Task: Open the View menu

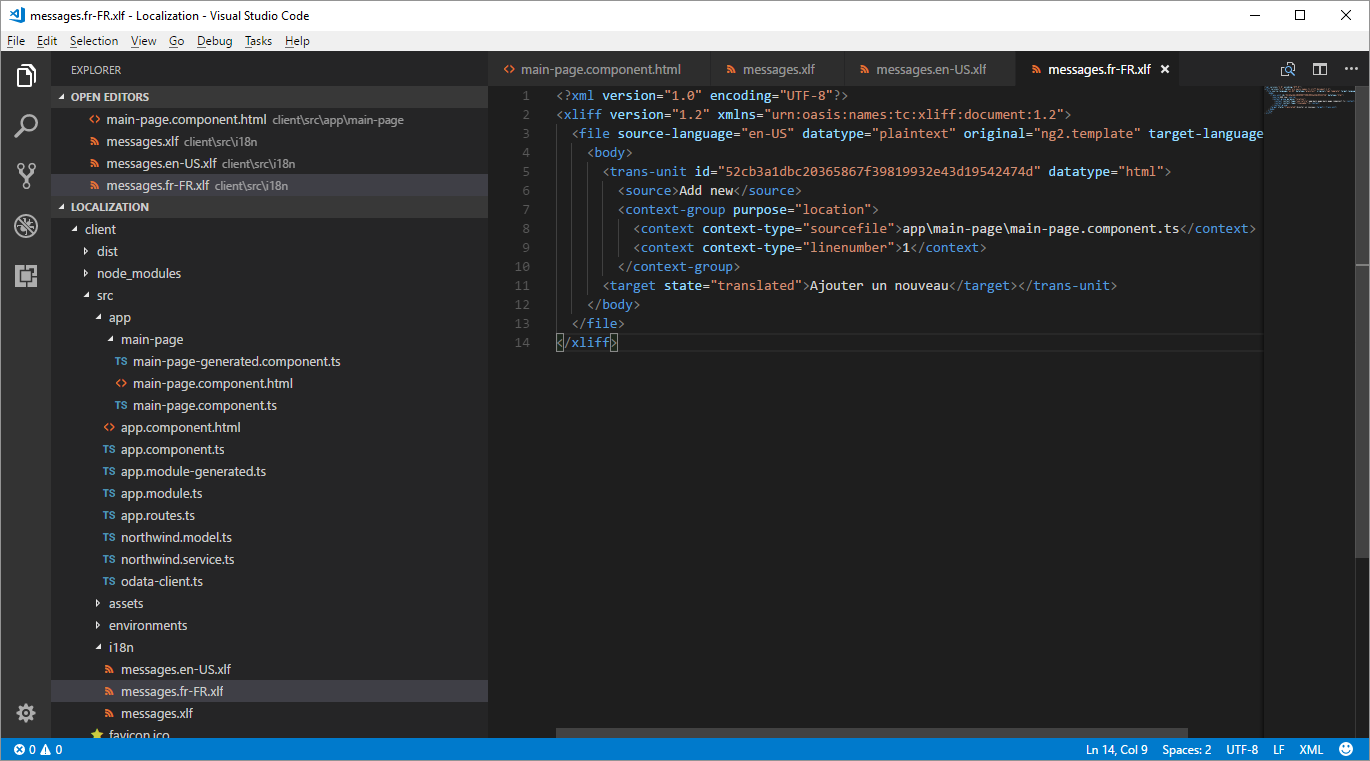Action: [144, 41]
